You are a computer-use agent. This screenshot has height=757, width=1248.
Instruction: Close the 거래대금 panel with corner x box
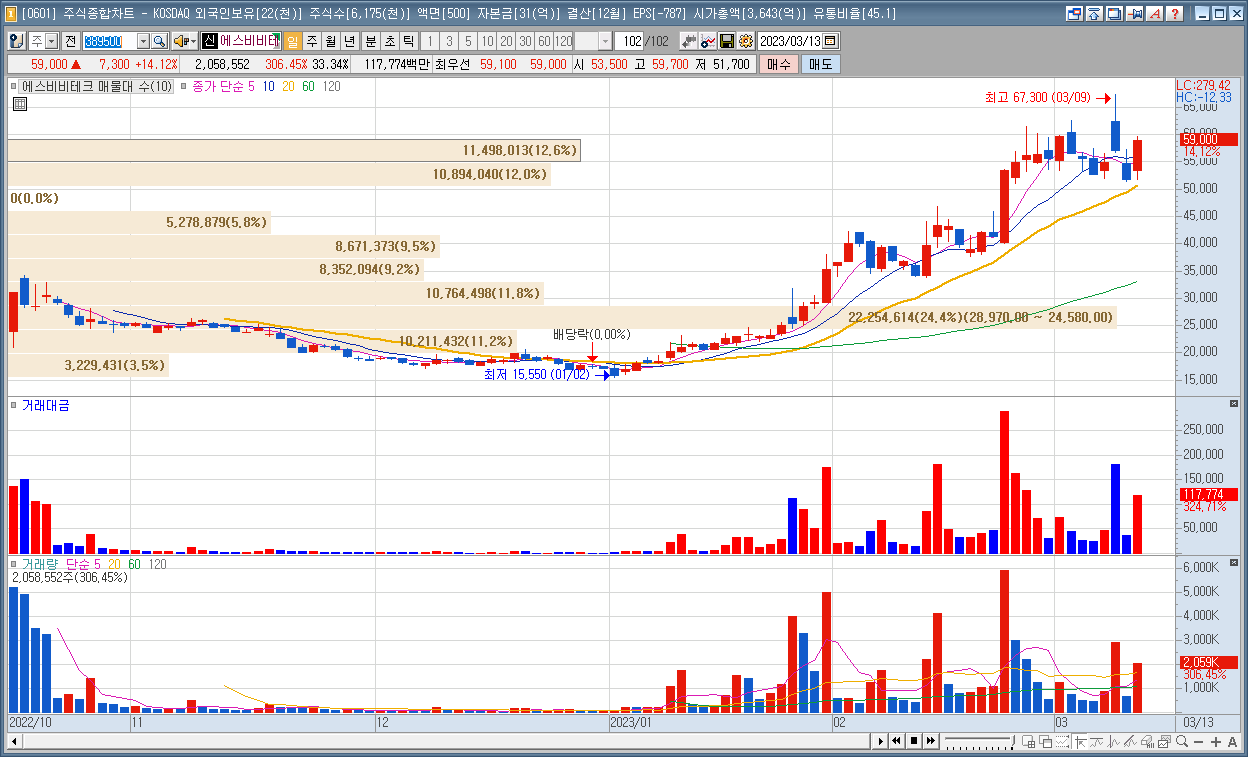point(1235,403)
